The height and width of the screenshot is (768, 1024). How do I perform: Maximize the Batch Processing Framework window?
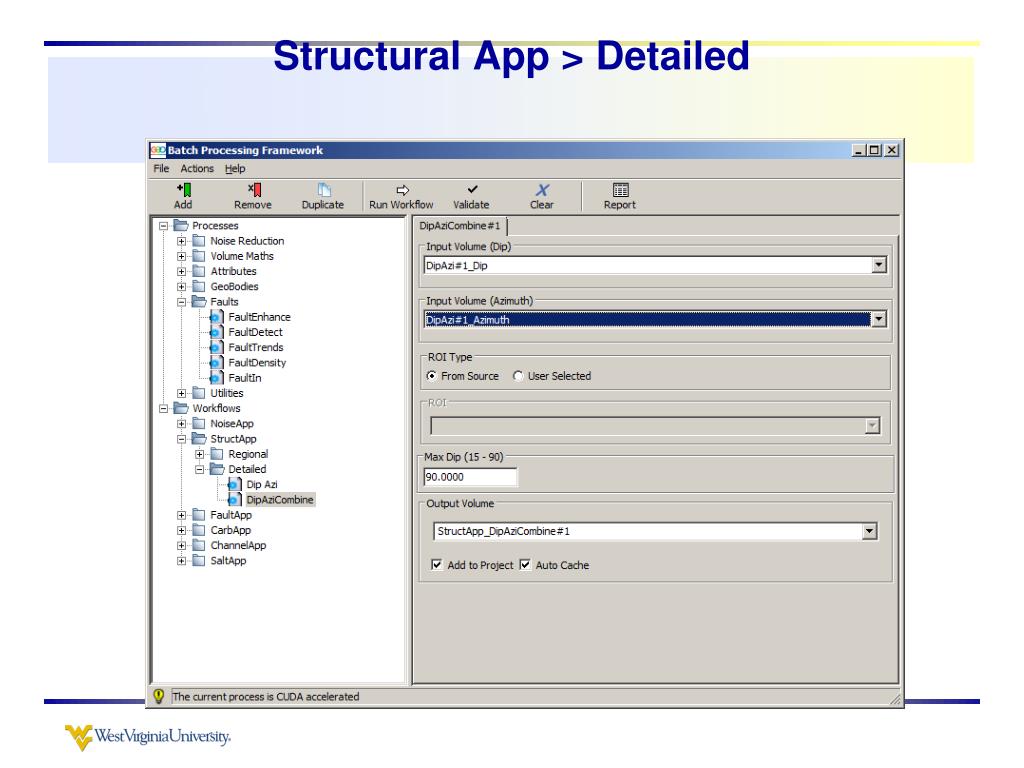(x=874, y=150)
